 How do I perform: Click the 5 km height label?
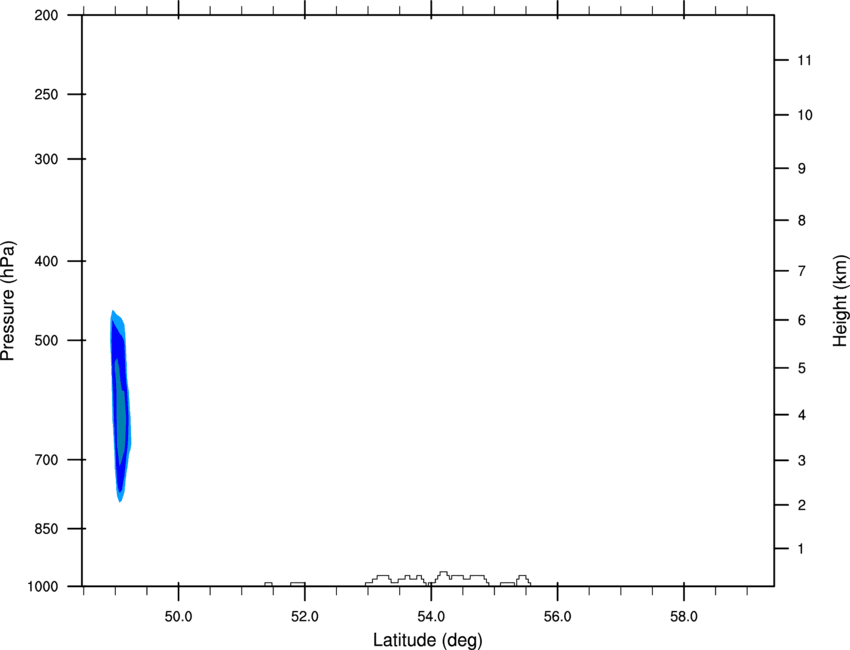802,368
